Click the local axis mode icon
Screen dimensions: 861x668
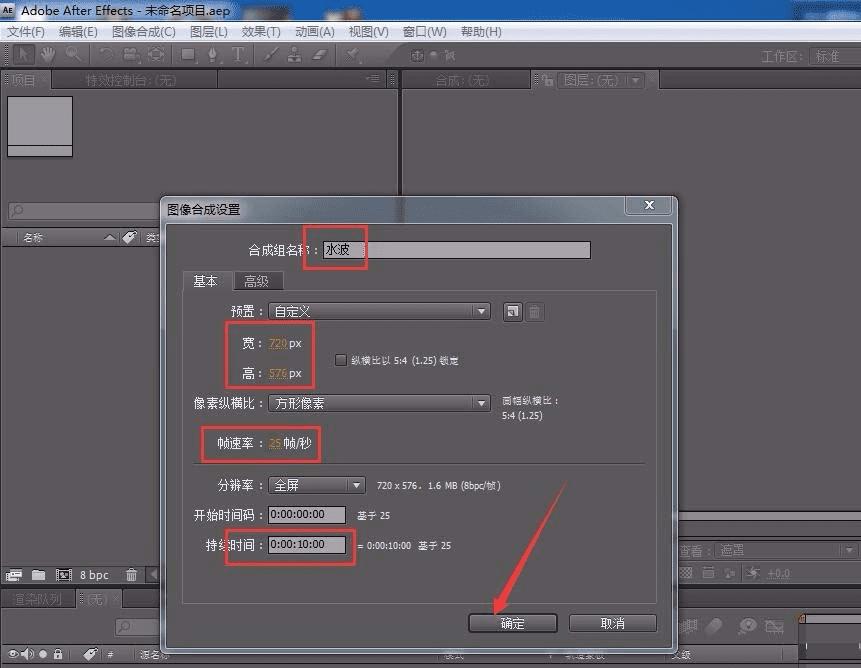coord(417,55)
